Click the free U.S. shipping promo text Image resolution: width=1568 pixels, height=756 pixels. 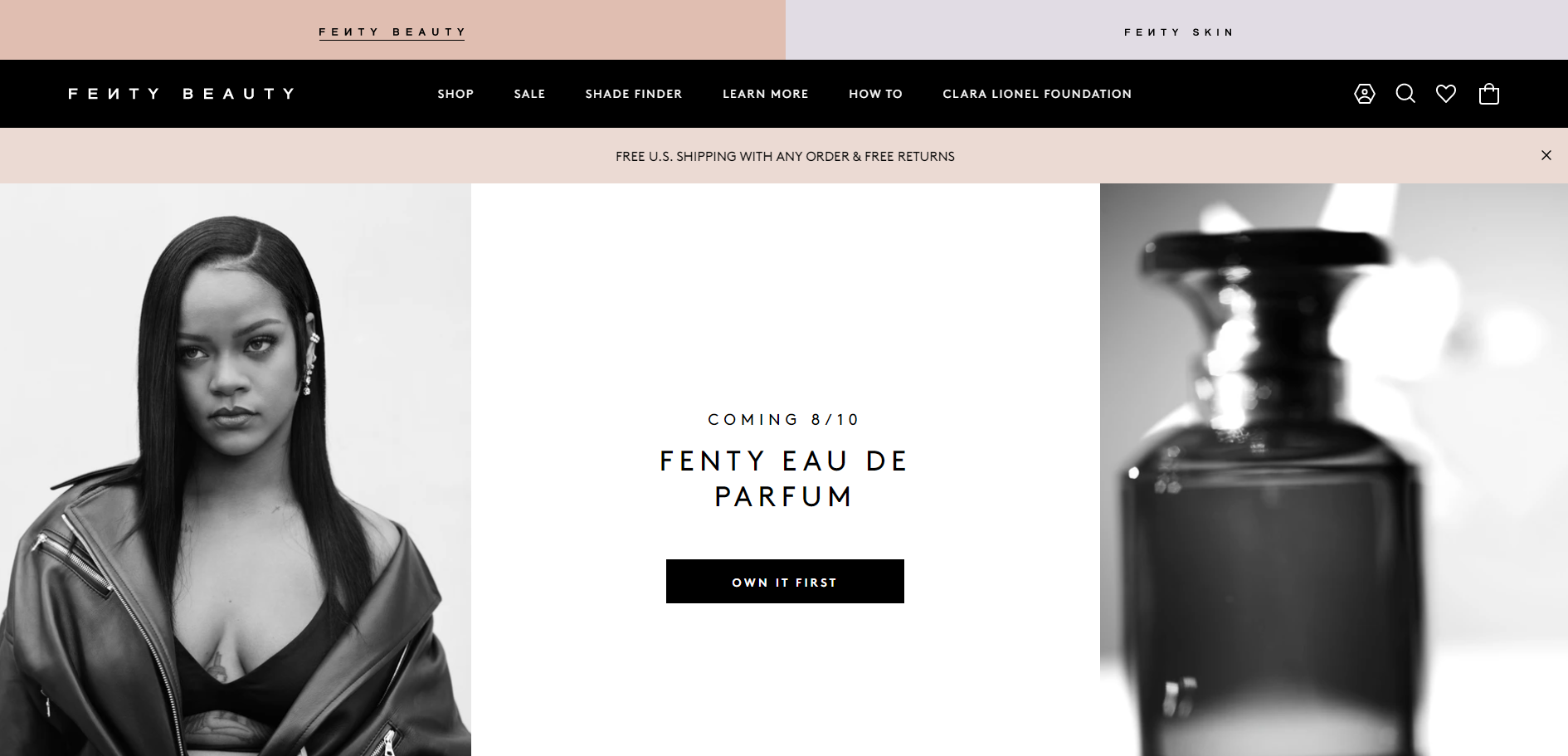click(785, 156)
